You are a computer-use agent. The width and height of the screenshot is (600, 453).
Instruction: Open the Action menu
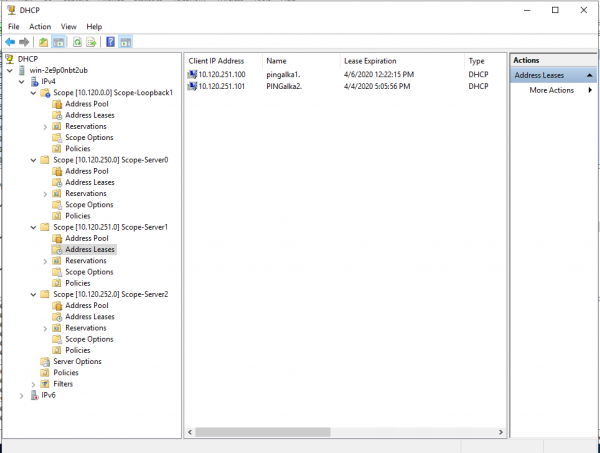[40, 26]
